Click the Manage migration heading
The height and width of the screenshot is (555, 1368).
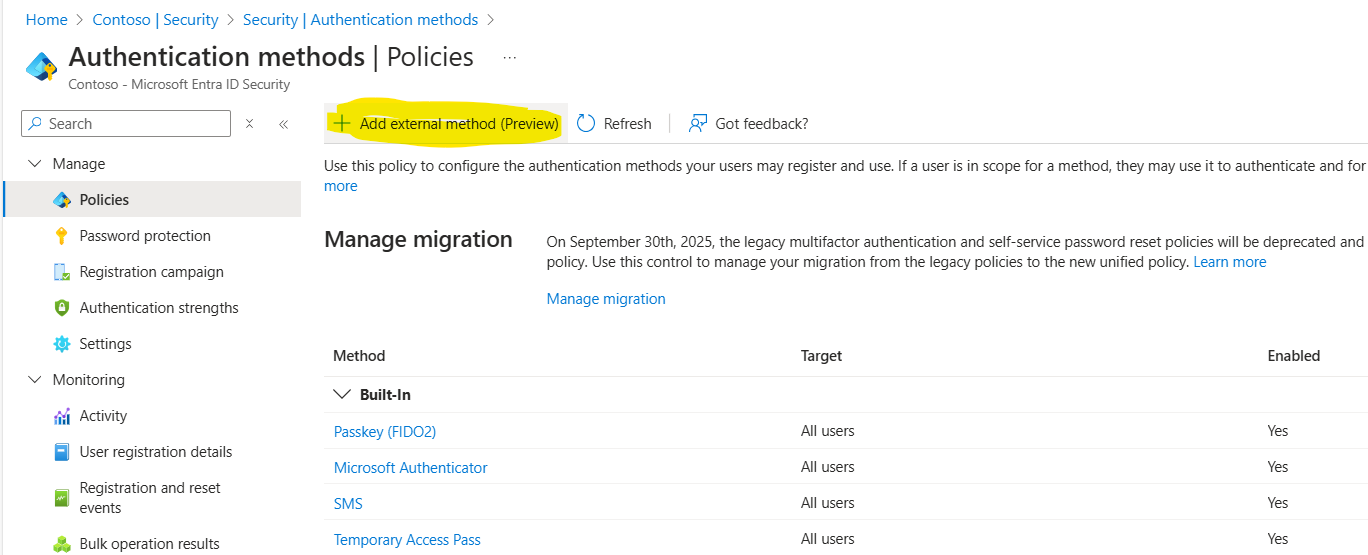click(x=419, y=239)
